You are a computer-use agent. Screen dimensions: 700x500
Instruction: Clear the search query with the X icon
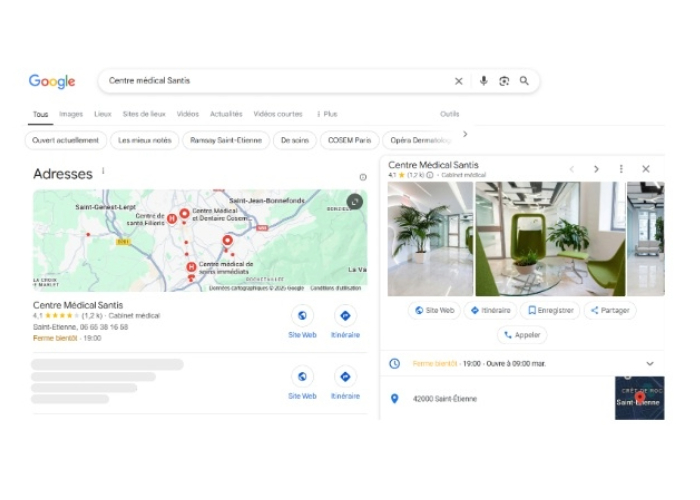[458, 81]
